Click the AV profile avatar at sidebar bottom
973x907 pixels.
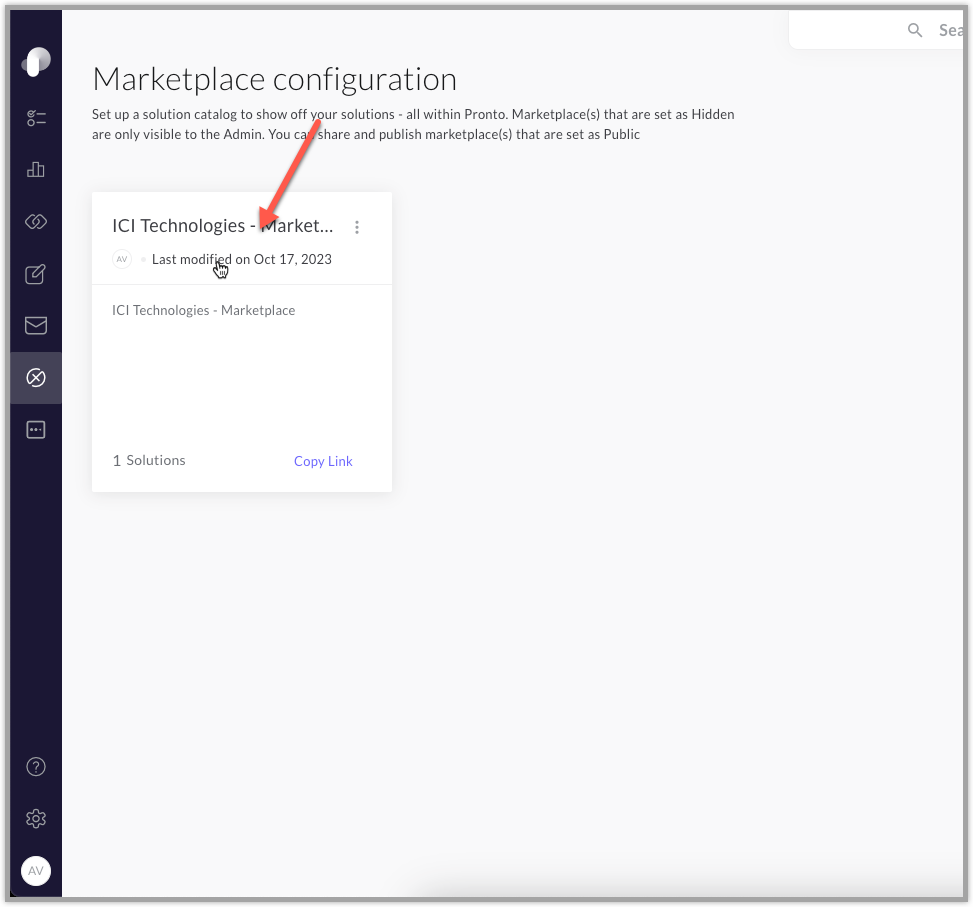tap(36, 871)
